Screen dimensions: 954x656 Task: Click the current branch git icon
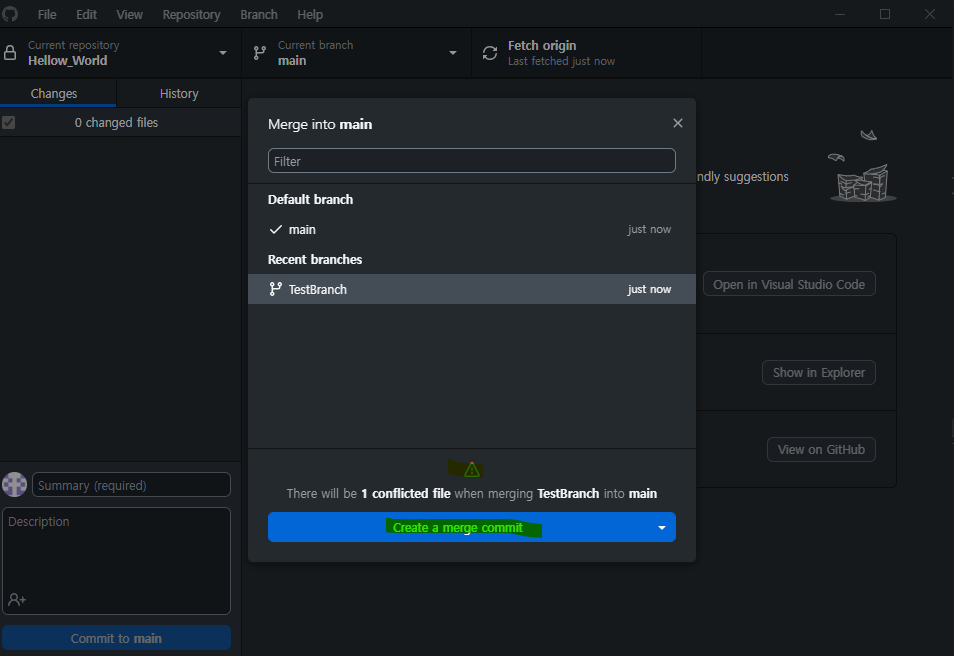(260, 53)
